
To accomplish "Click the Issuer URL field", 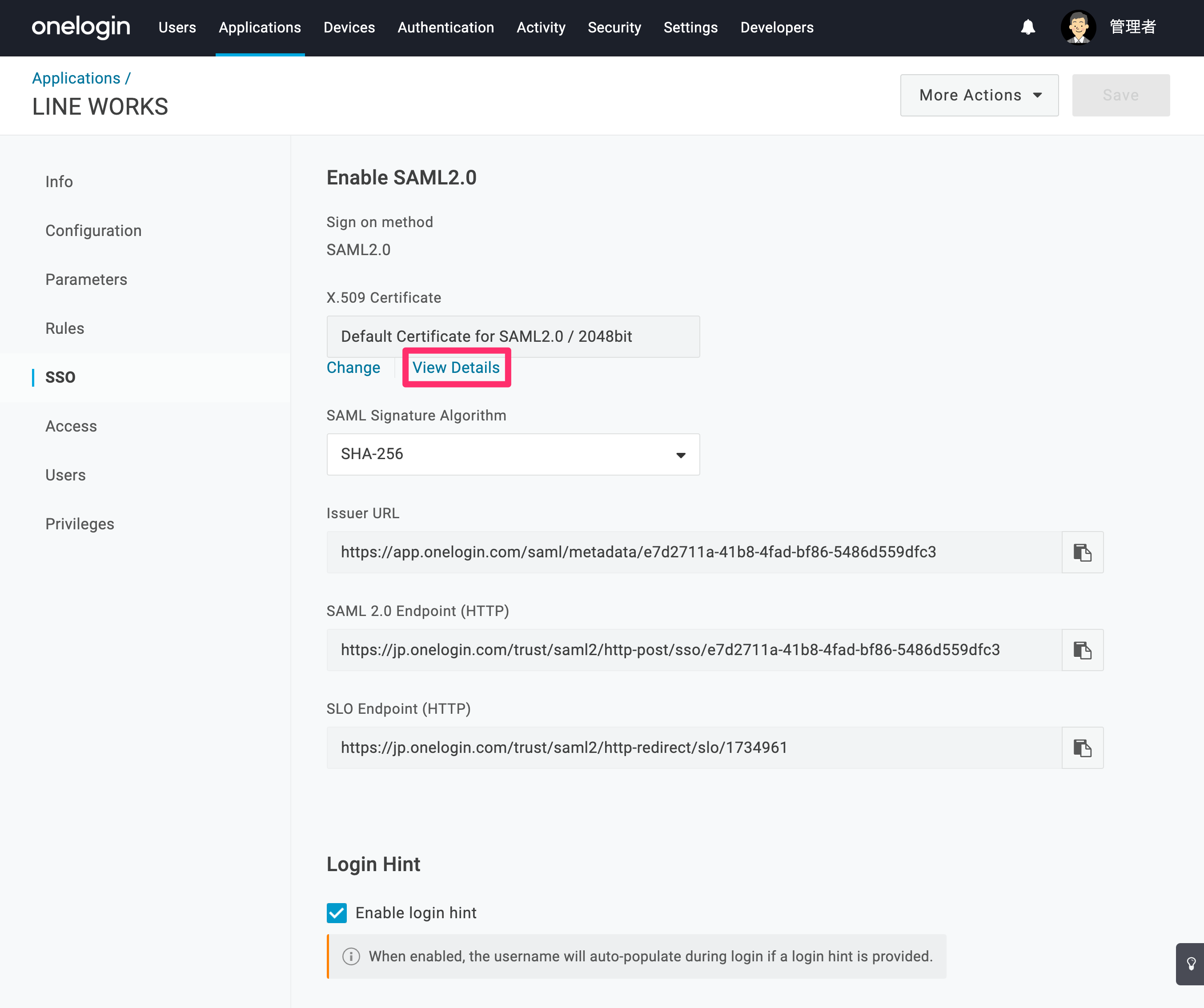I will click(694, 552).
